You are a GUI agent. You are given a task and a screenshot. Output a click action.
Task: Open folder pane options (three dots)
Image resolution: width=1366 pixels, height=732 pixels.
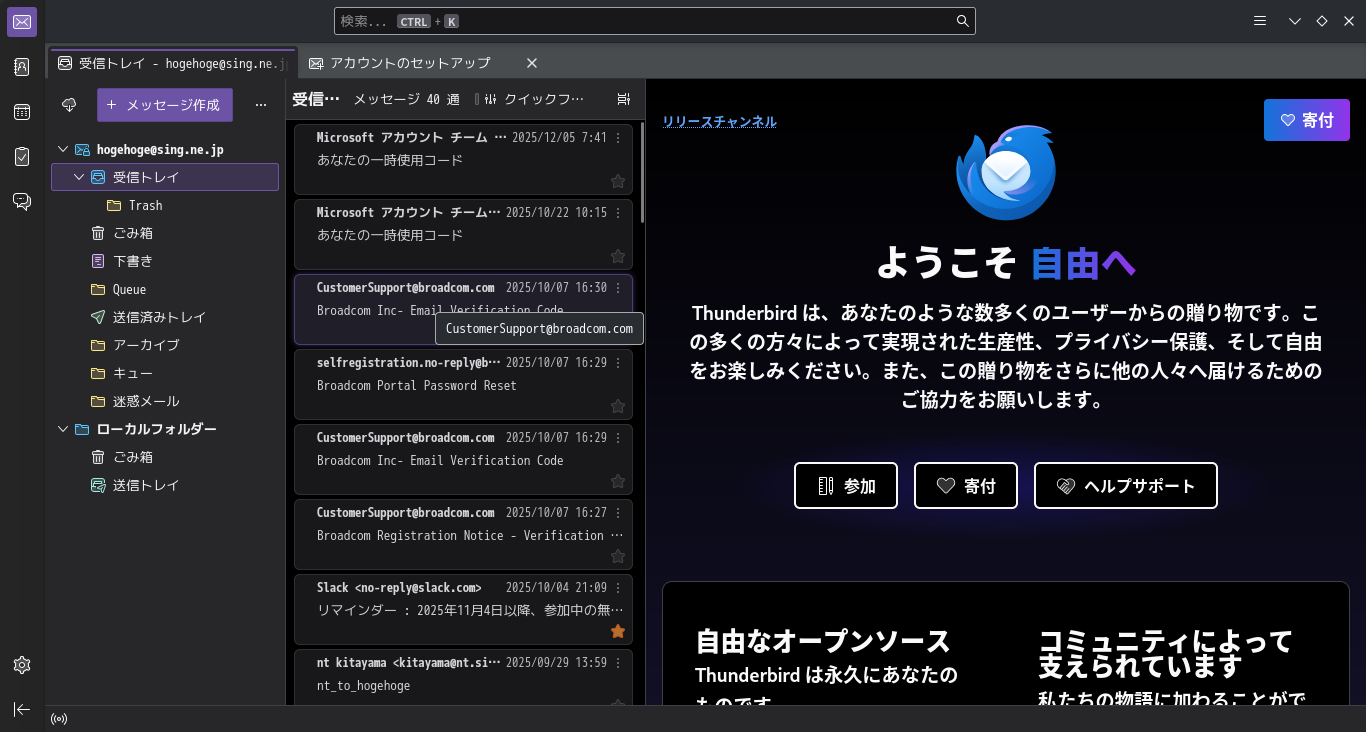pos(261,105)
